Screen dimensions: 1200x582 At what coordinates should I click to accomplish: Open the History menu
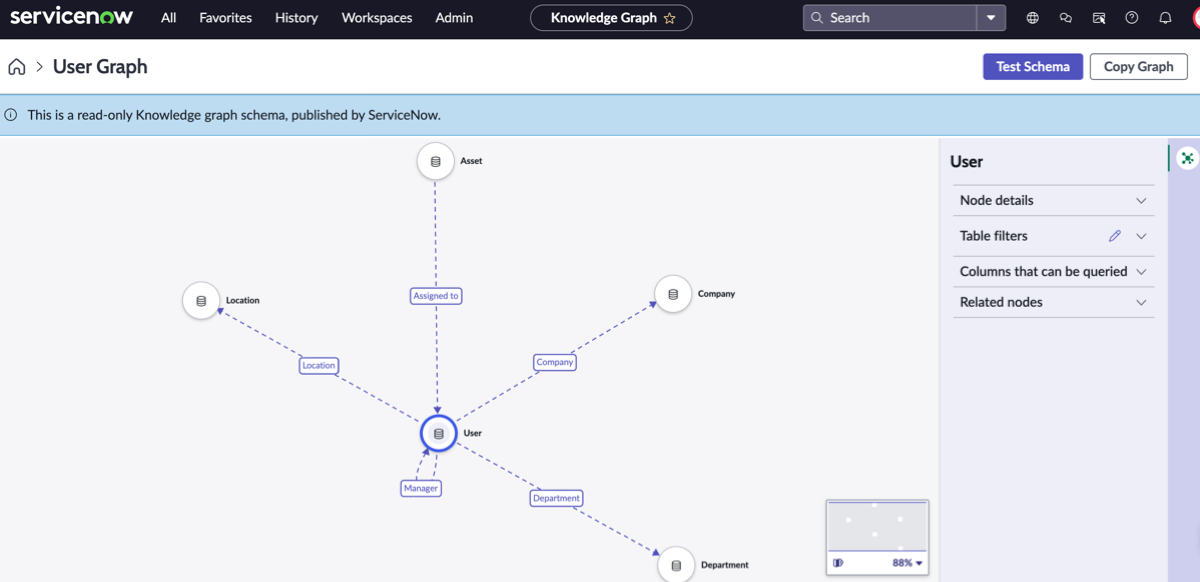click(296, 18)
